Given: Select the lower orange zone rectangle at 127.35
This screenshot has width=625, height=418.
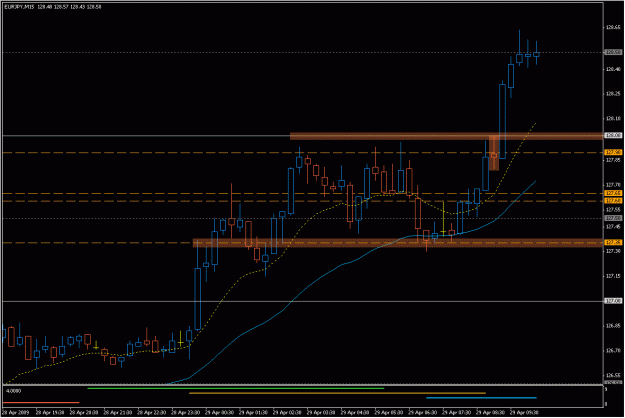Looking at the screenshot, I should click(x=397, y=243).
